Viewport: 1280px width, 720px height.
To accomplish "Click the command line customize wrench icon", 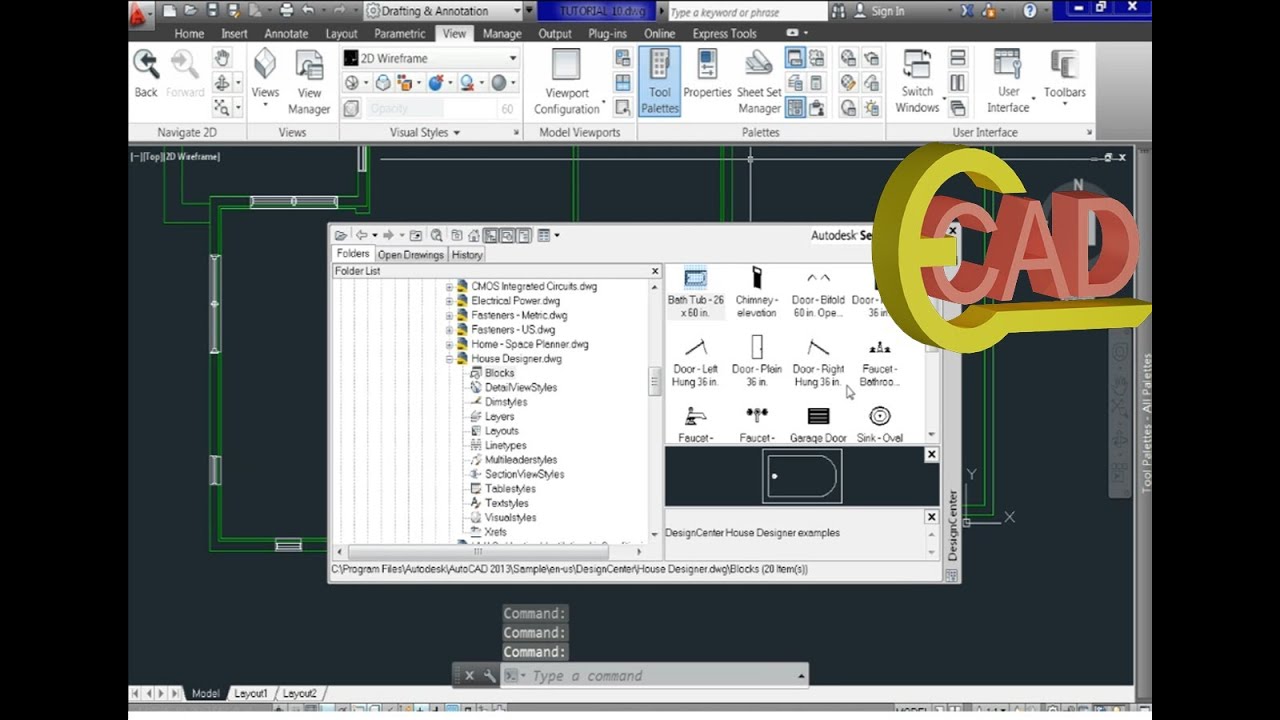I will click(489, 676).
